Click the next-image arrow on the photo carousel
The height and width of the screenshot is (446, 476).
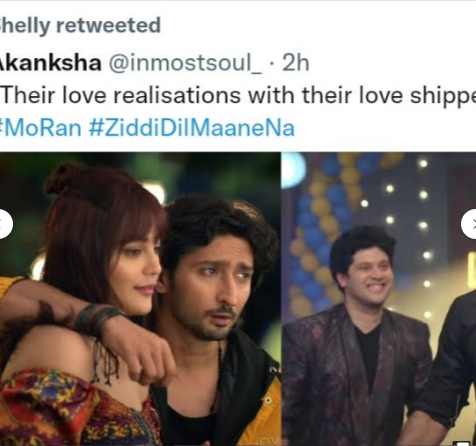pos(469,224)
